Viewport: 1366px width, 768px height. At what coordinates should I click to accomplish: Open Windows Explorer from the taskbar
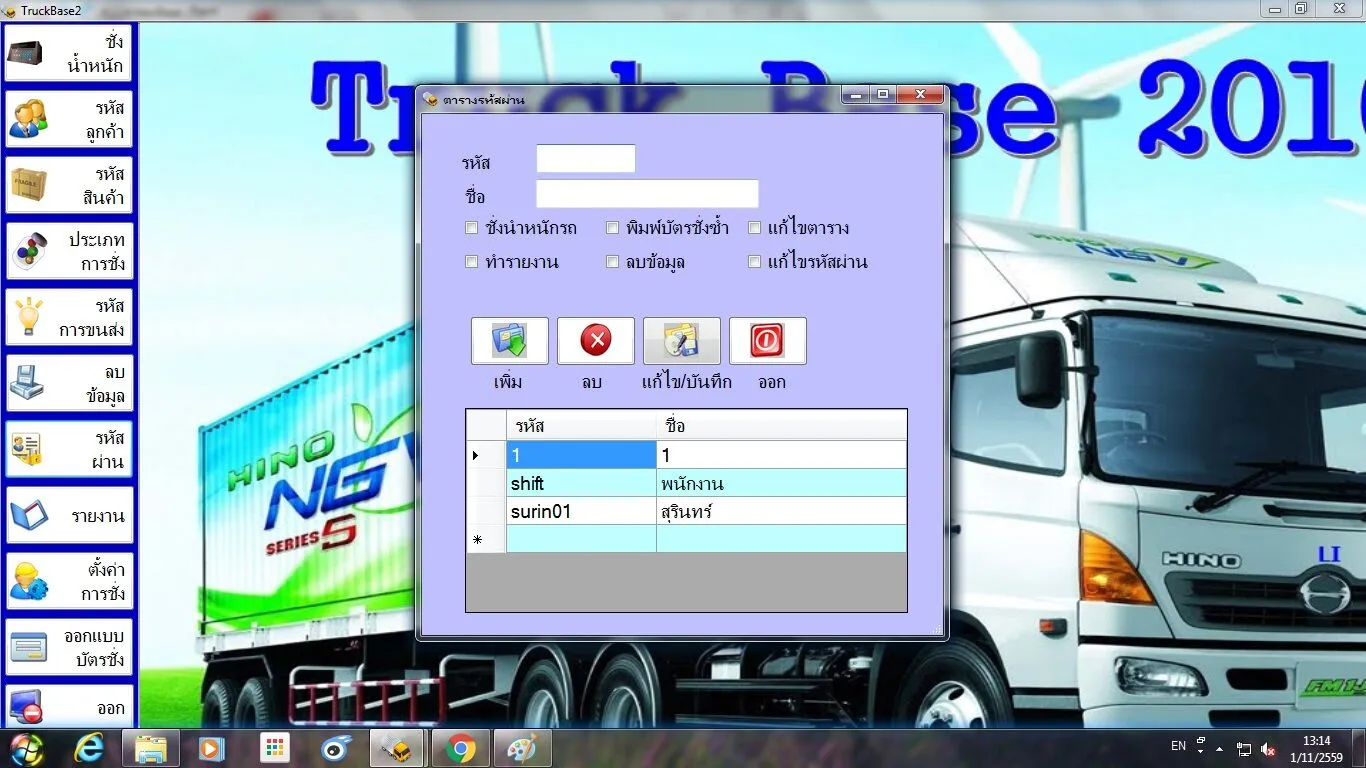click(x=151, y=748)
